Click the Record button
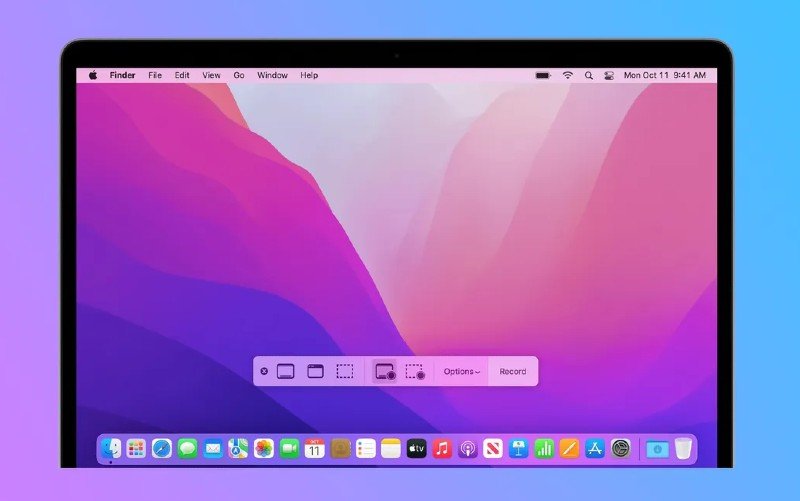This screenshot has width=800, height=501. [513, 371]
